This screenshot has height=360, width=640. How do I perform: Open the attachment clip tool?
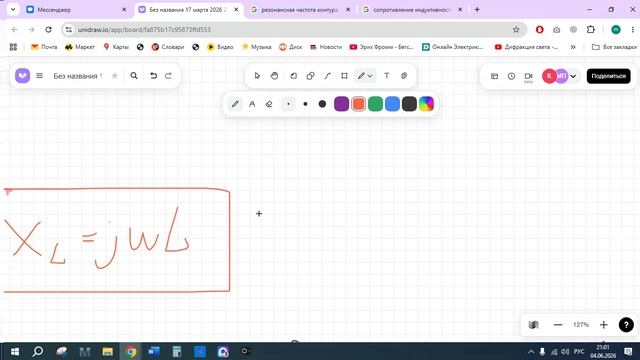(404, 76)
